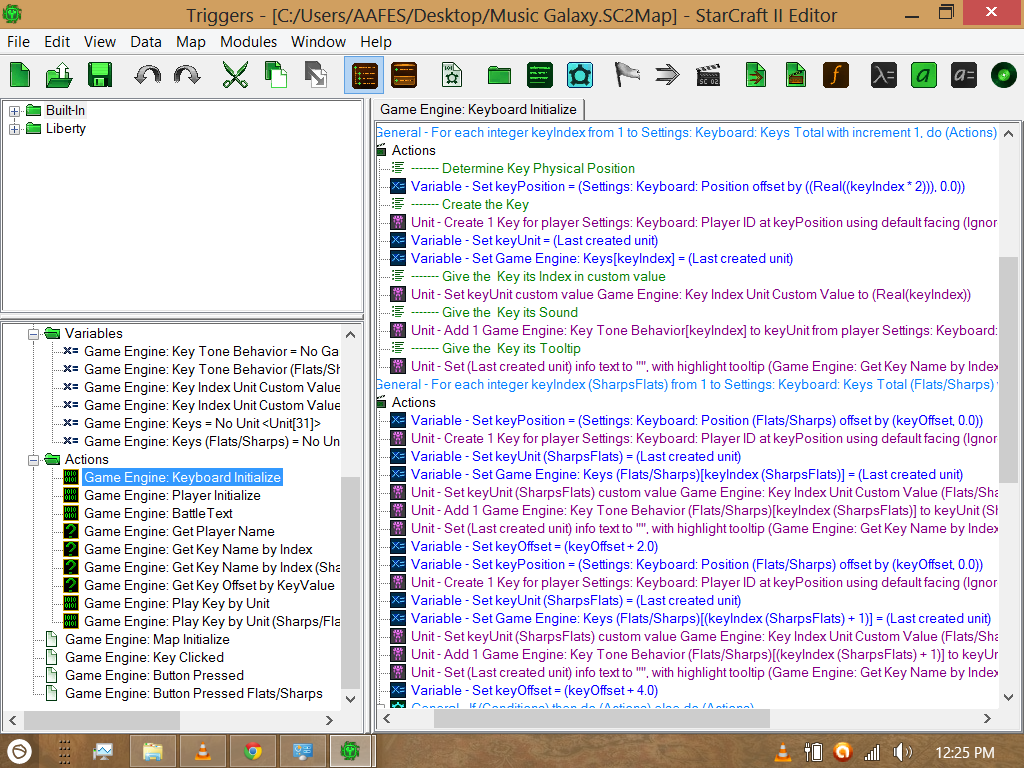Open Google Chrome from taskbar
Image resolution: width=1024 pixels, height=768 pixels.
click(253, 752)
